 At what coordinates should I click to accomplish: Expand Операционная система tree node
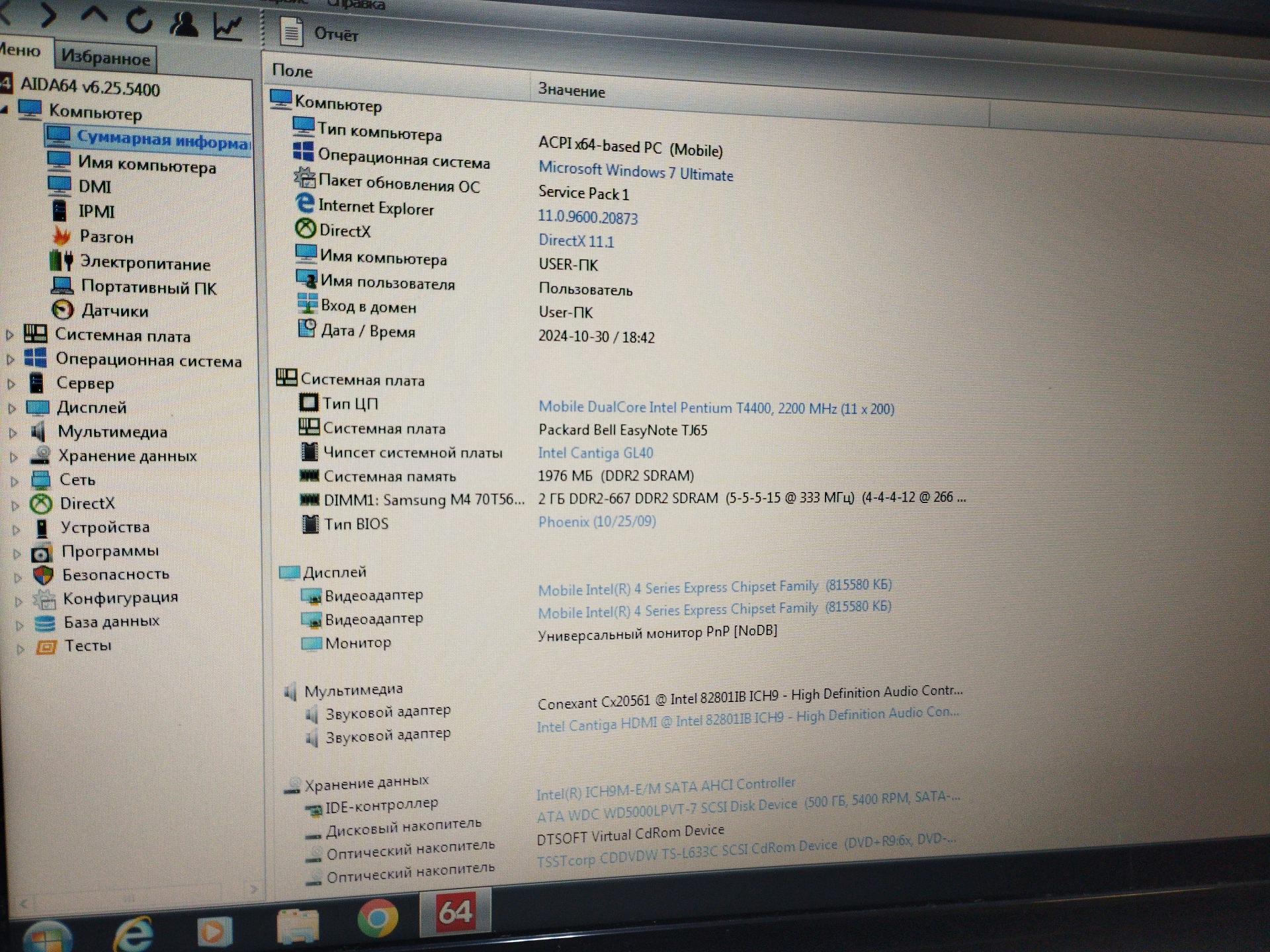coord(11,360)
